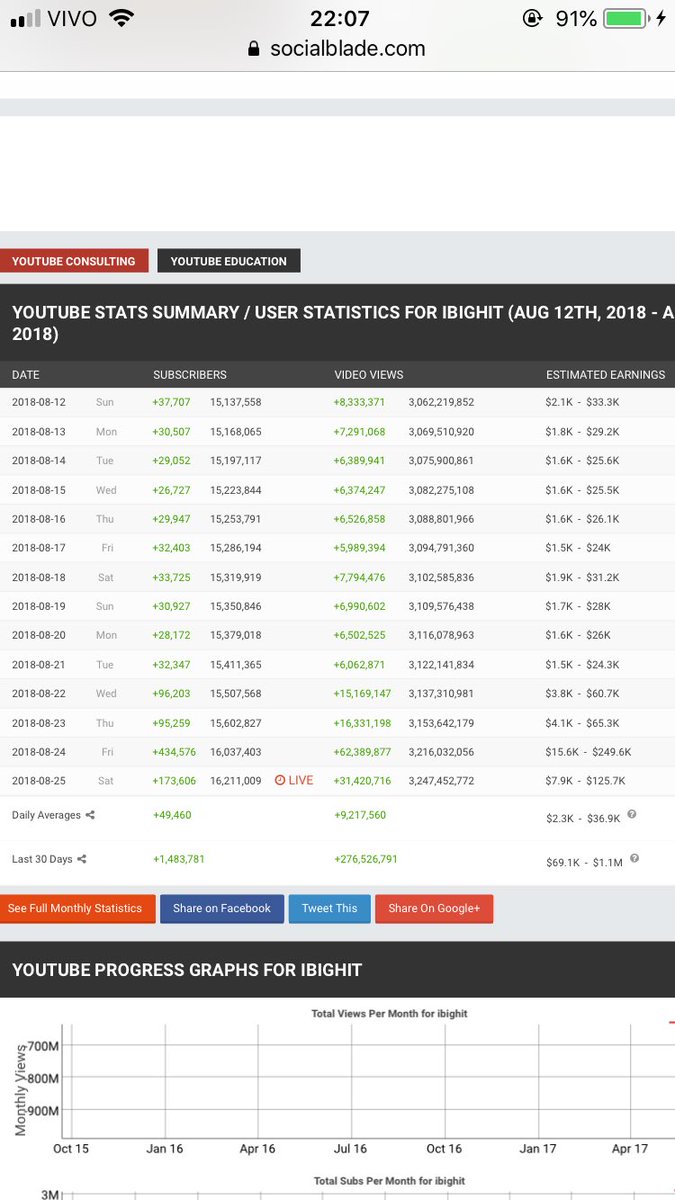
Task: Tap the cellular signal bars icon
Action: click(25, 18)
